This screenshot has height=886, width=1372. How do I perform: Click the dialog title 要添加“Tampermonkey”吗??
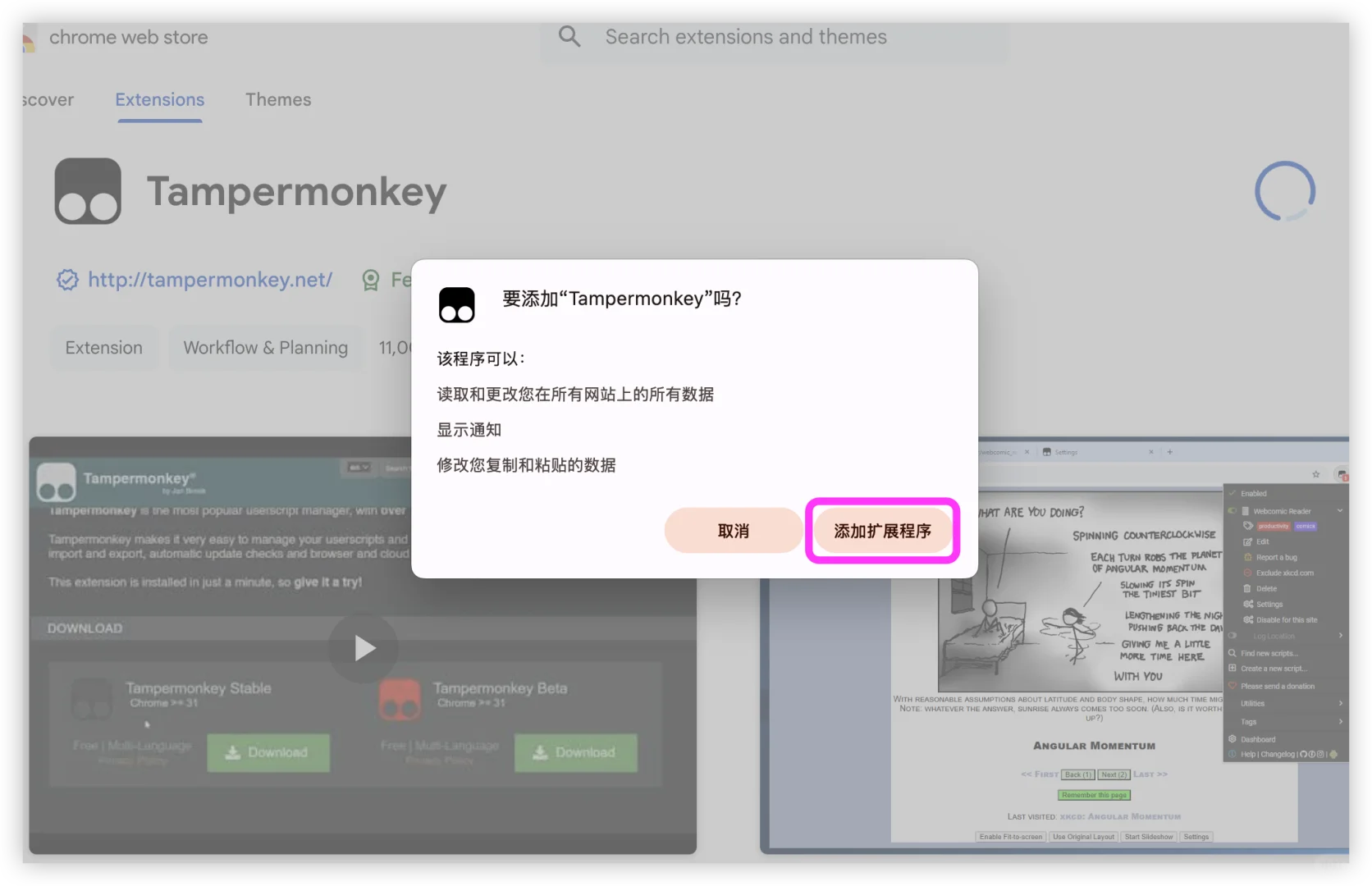(x=622, y=299)
